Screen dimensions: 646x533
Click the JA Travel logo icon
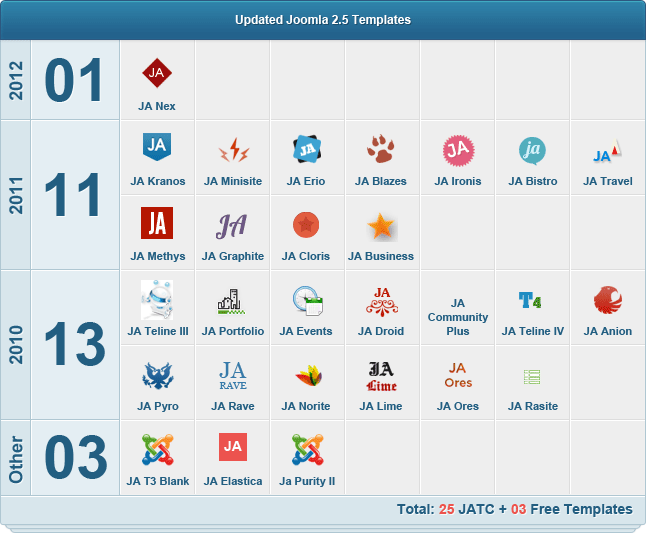607,151
